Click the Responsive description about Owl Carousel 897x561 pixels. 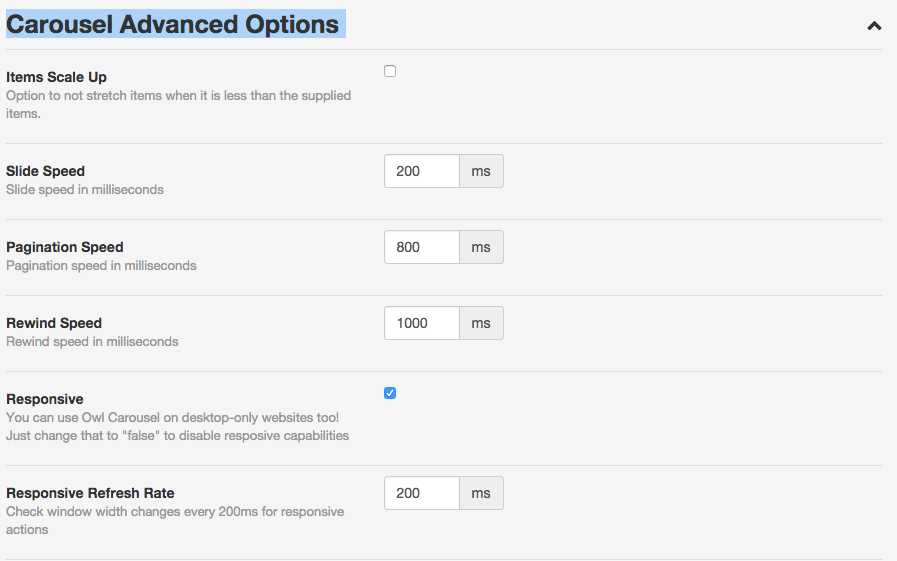coord(177,427)
